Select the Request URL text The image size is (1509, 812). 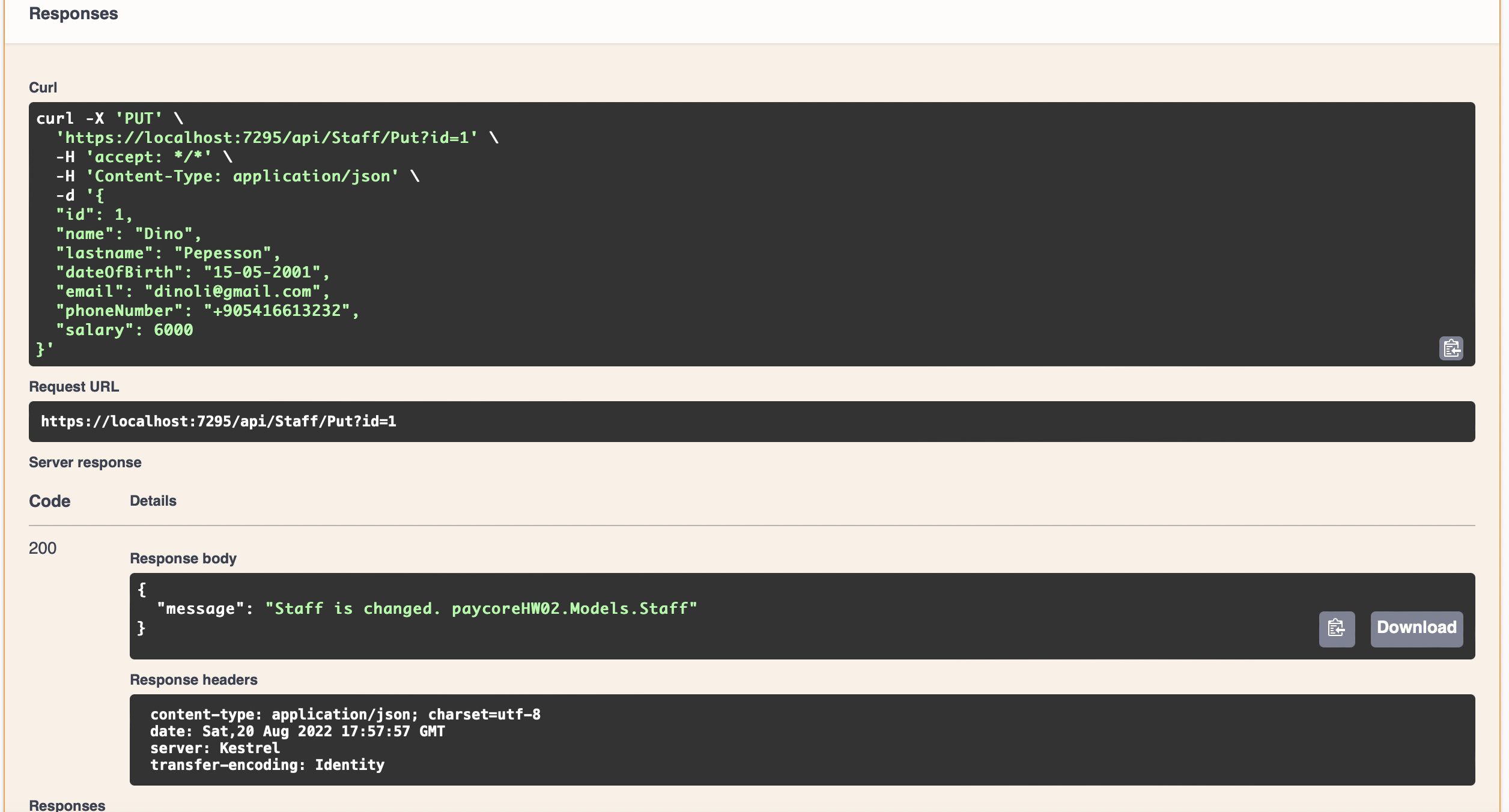219,421
